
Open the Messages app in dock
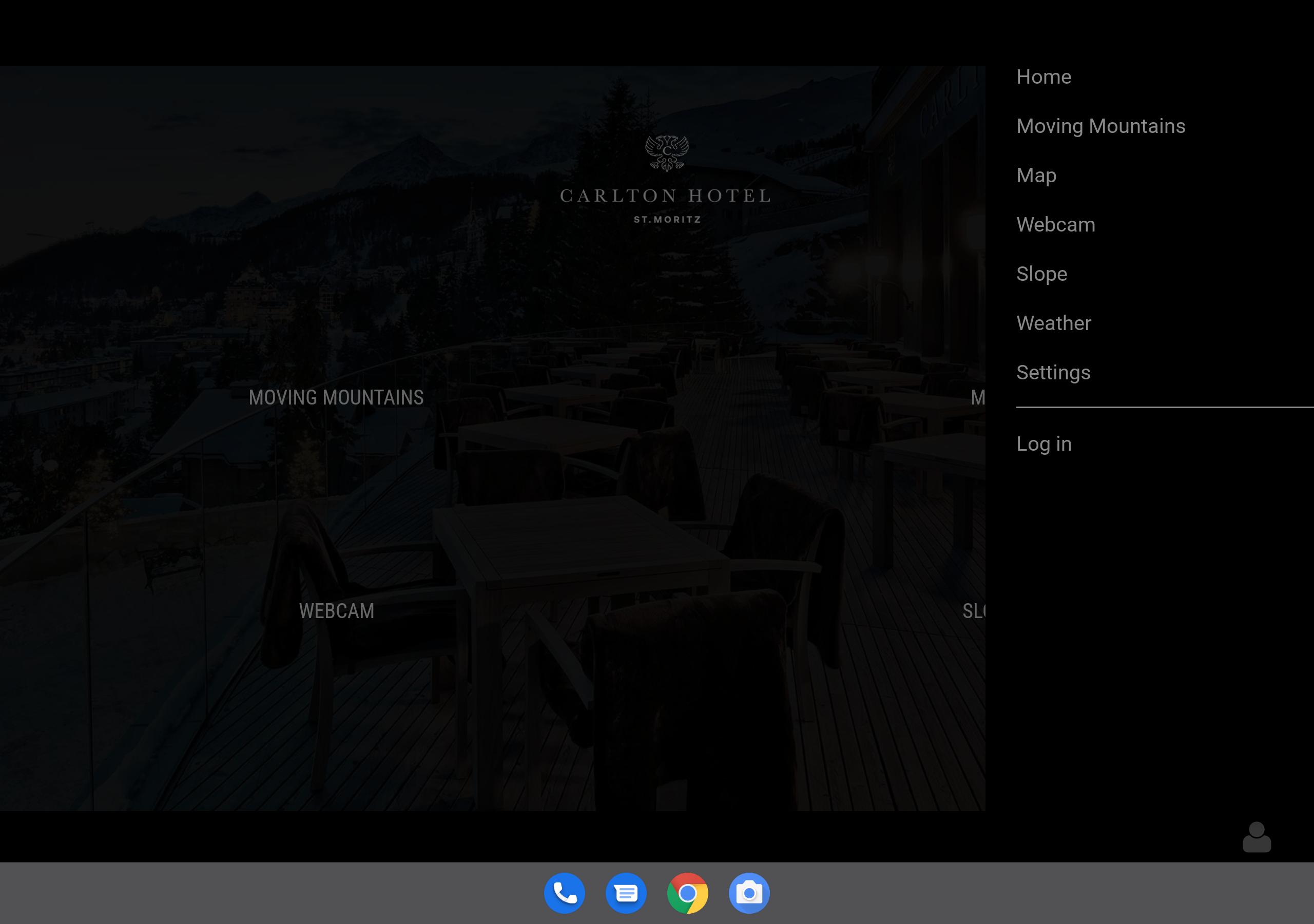click(626, 893)
